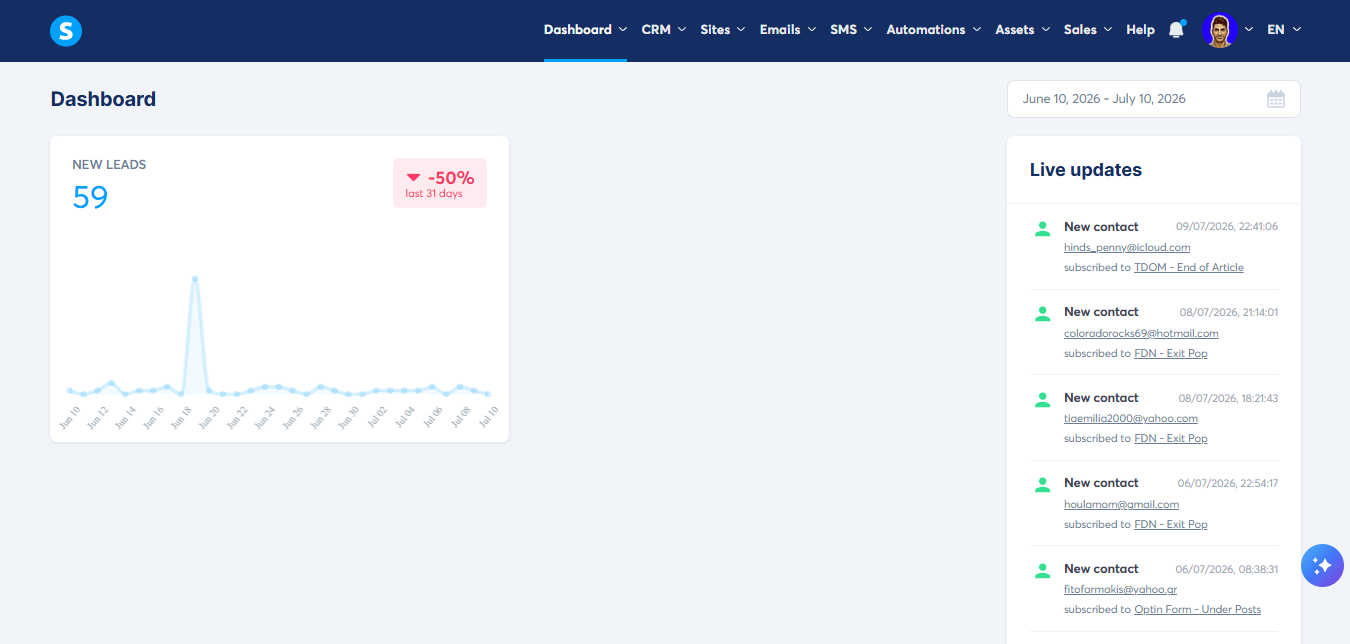Click person icon next to fitofarmakis contact
Viewport: 1350px width, 644px height.
(x=1043, y=570)
